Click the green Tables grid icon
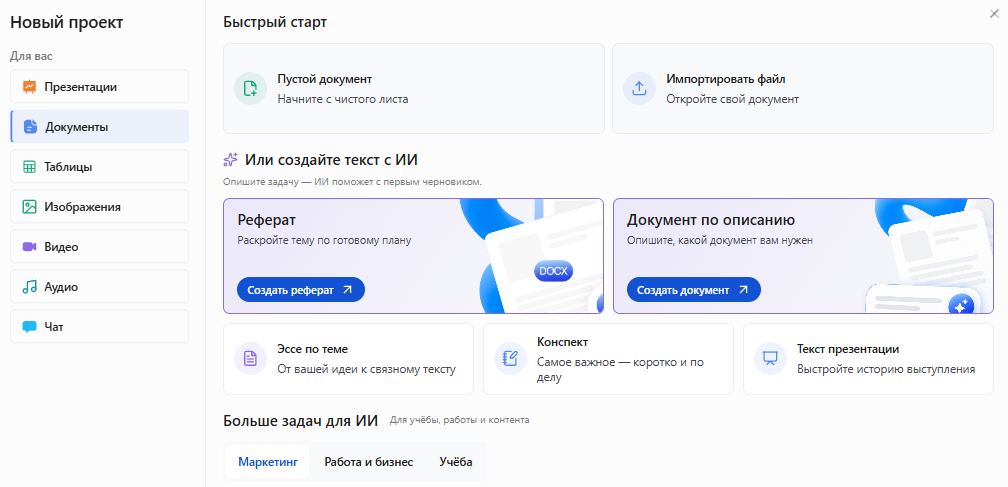 click(x=30, y=167)
